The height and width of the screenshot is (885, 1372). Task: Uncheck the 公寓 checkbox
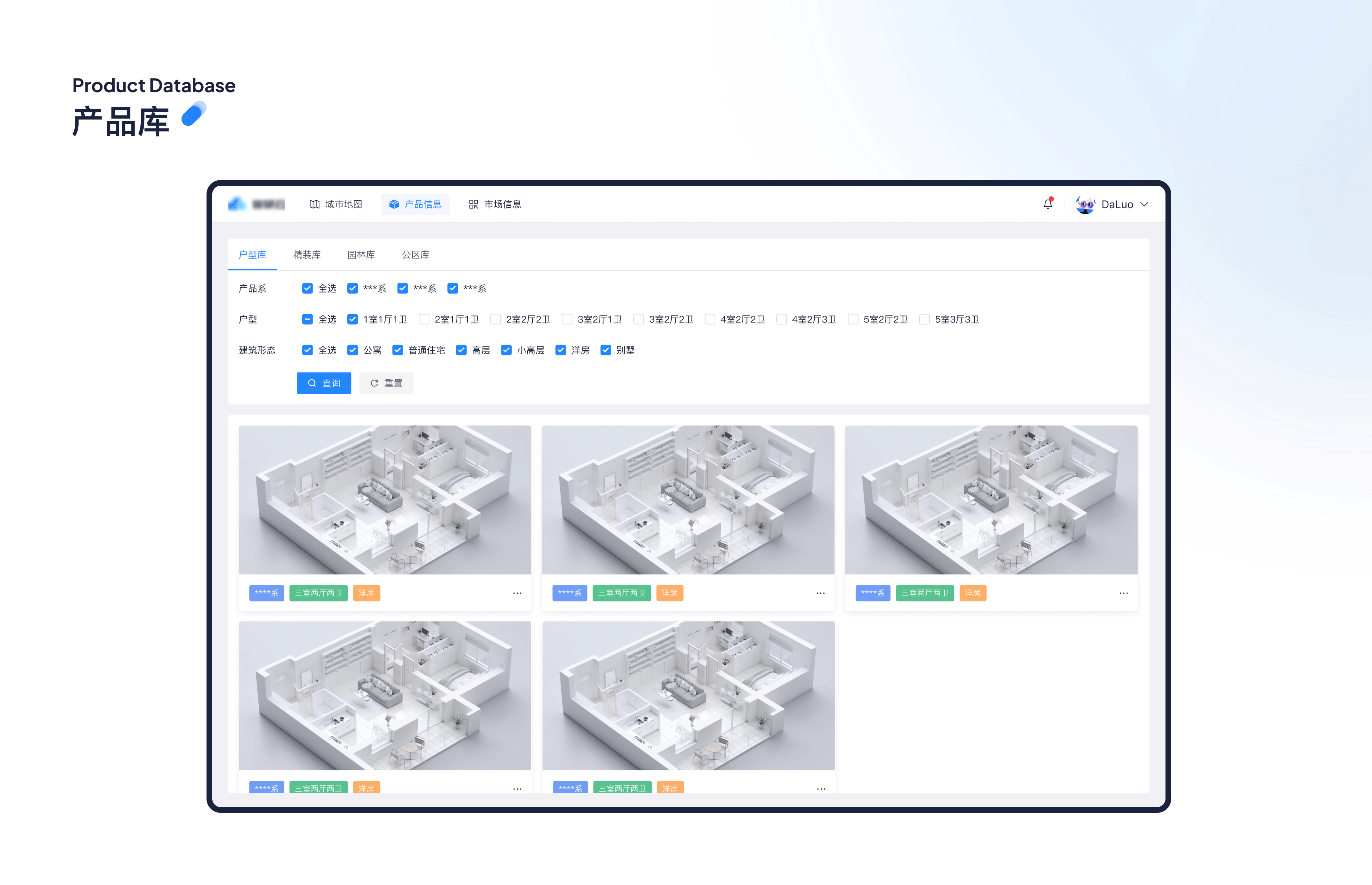352,351
